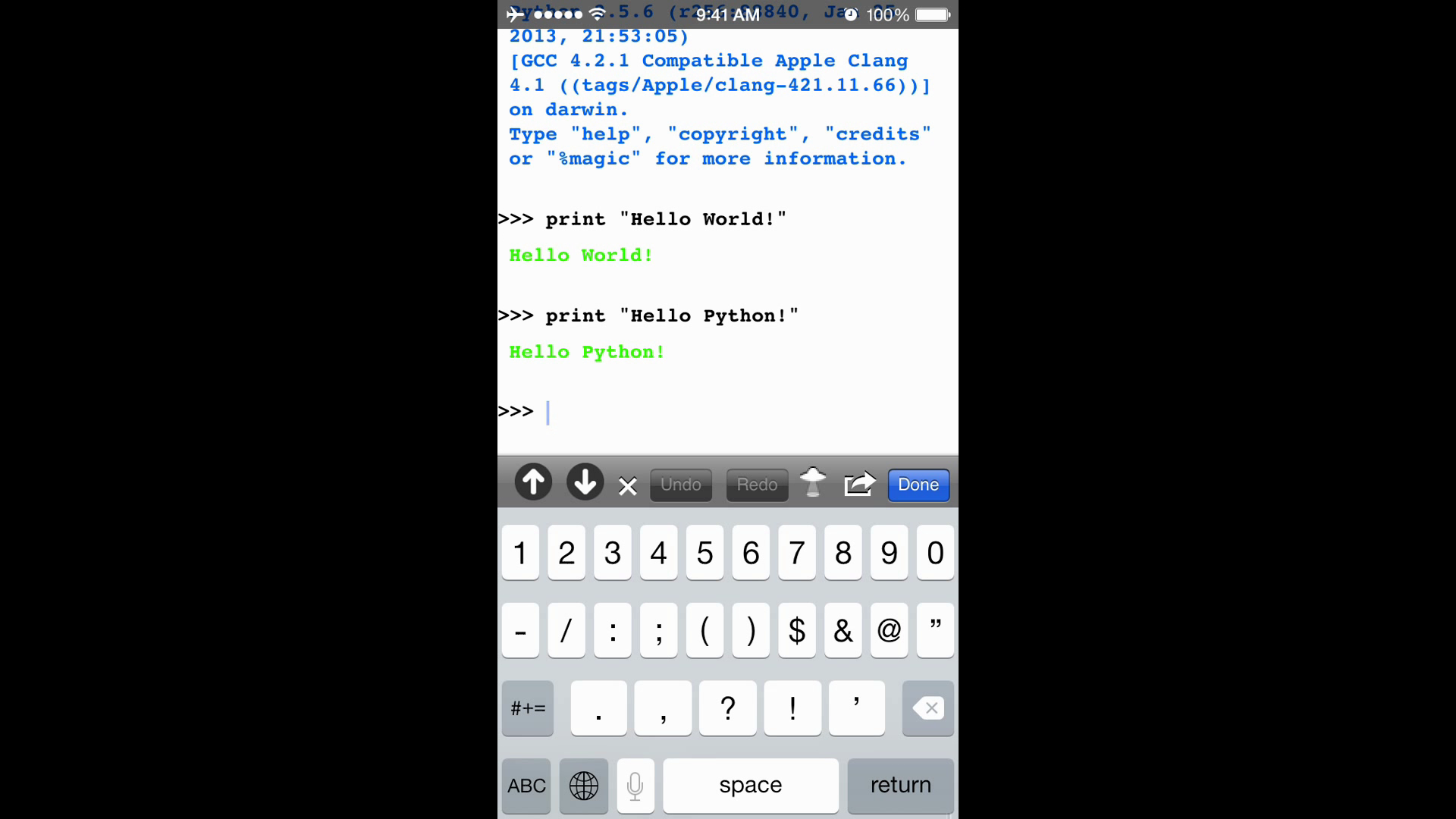Tap the share/export icon
Viewport: 1456px width, 819px height.
pos(858,483)
